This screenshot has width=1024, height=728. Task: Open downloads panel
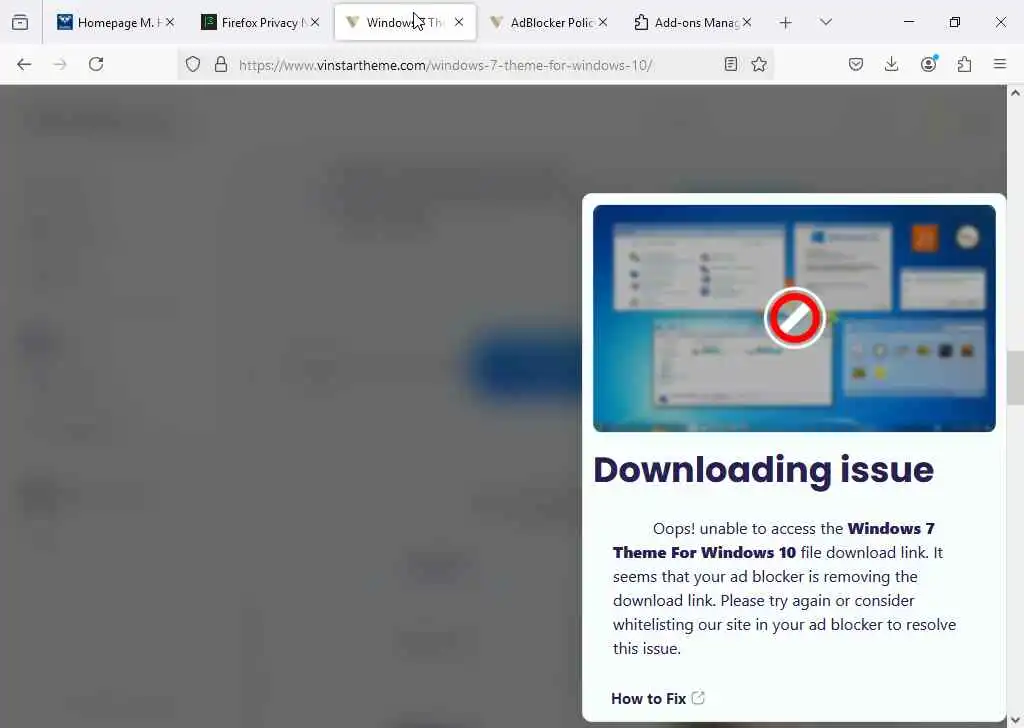click(891, 64)
